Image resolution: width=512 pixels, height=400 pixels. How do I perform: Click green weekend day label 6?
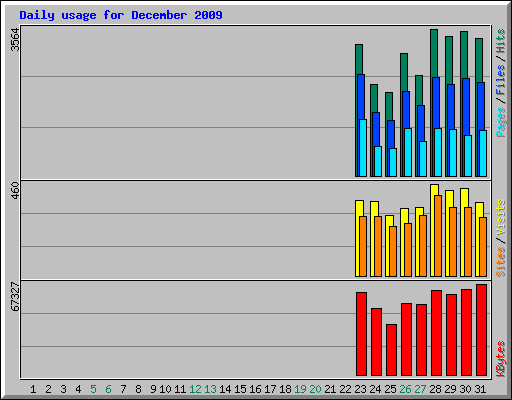point(108,389)
